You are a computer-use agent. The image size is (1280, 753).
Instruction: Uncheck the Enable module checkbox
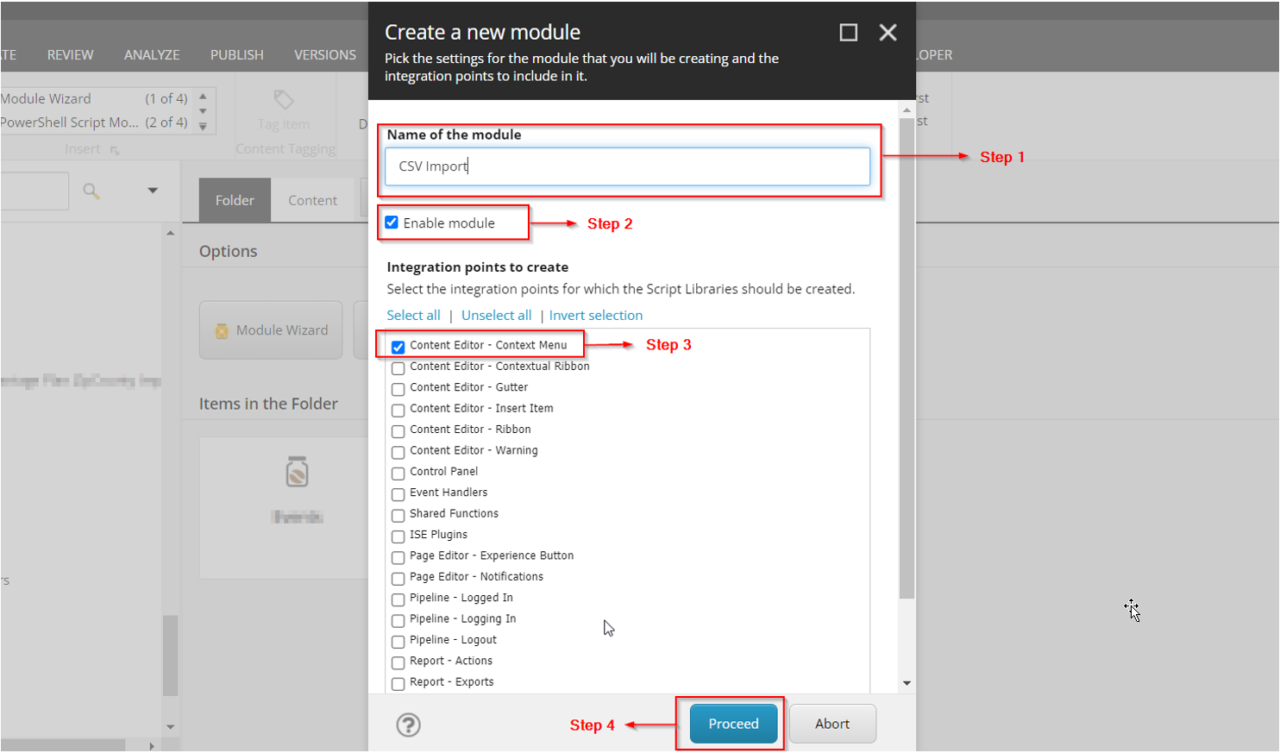[x=391, y=222]
